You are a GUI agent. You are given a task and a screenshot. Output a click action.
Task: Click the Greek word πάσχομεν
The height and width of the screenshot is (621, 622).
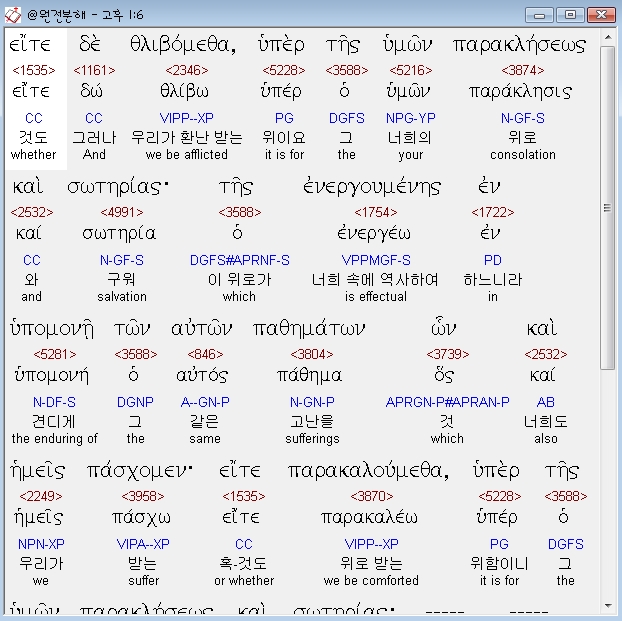click(x=140, y=471)
